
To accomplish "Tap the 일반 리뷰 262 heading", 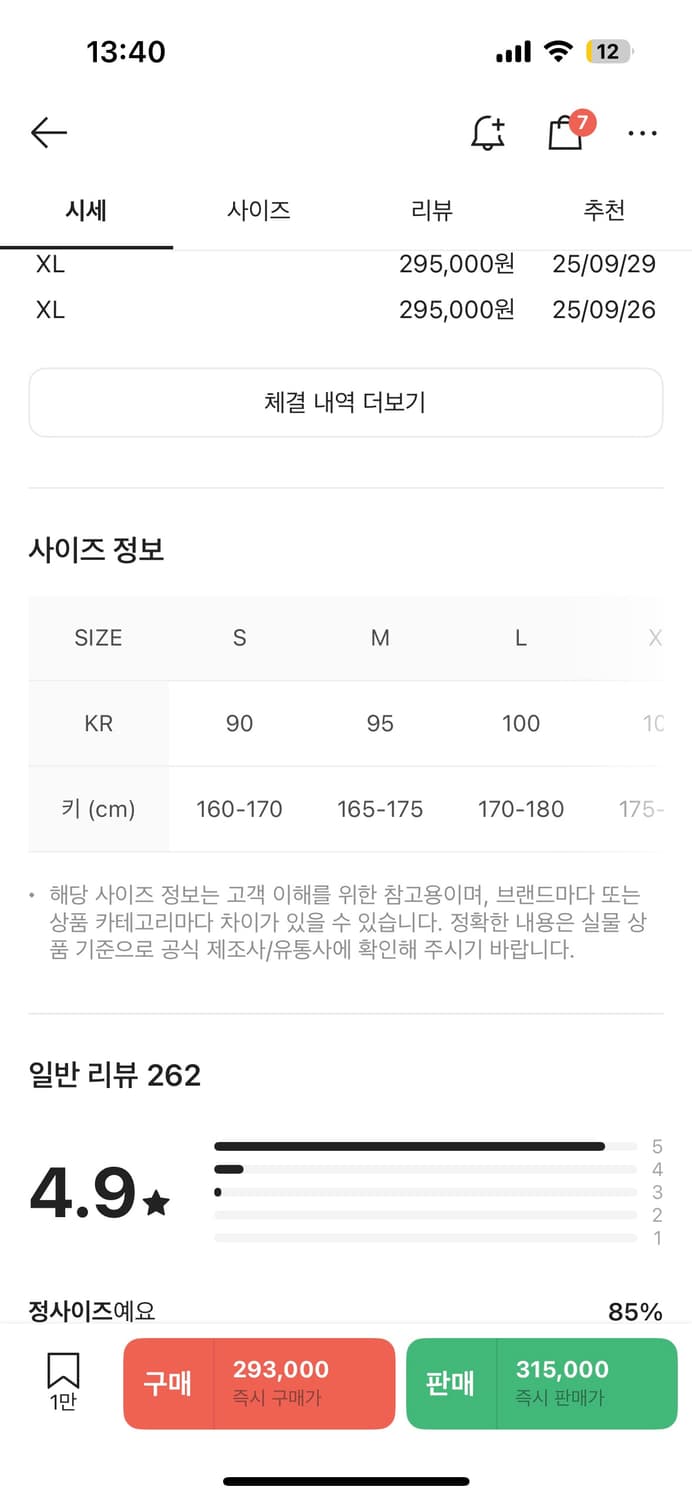I will [115, 1075].
